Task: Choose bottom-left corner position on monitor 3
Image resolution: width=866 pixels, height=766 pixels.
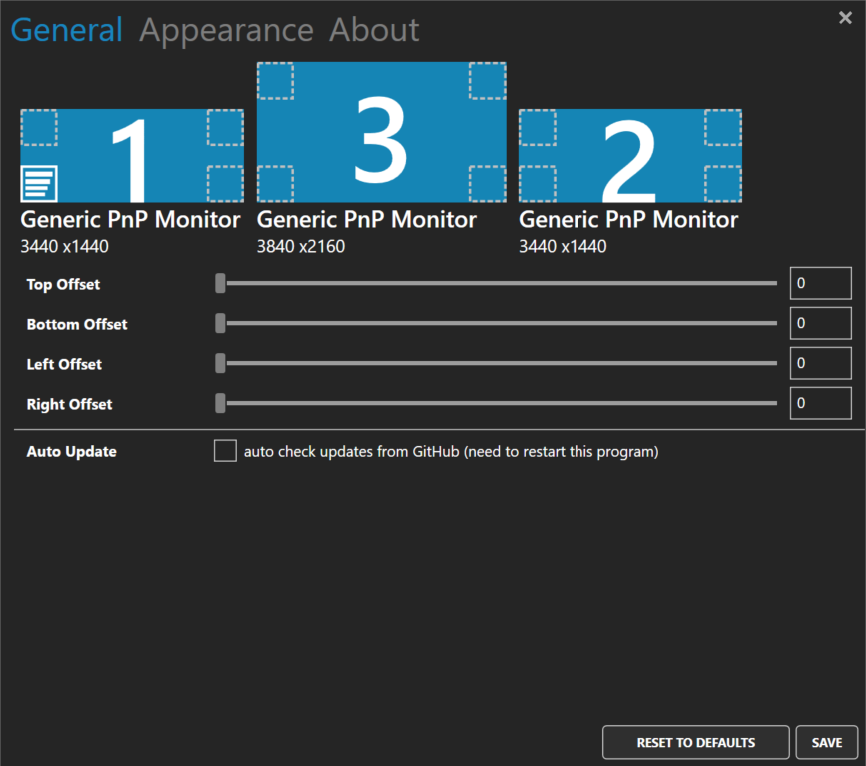Action: [x=276, y=183]
